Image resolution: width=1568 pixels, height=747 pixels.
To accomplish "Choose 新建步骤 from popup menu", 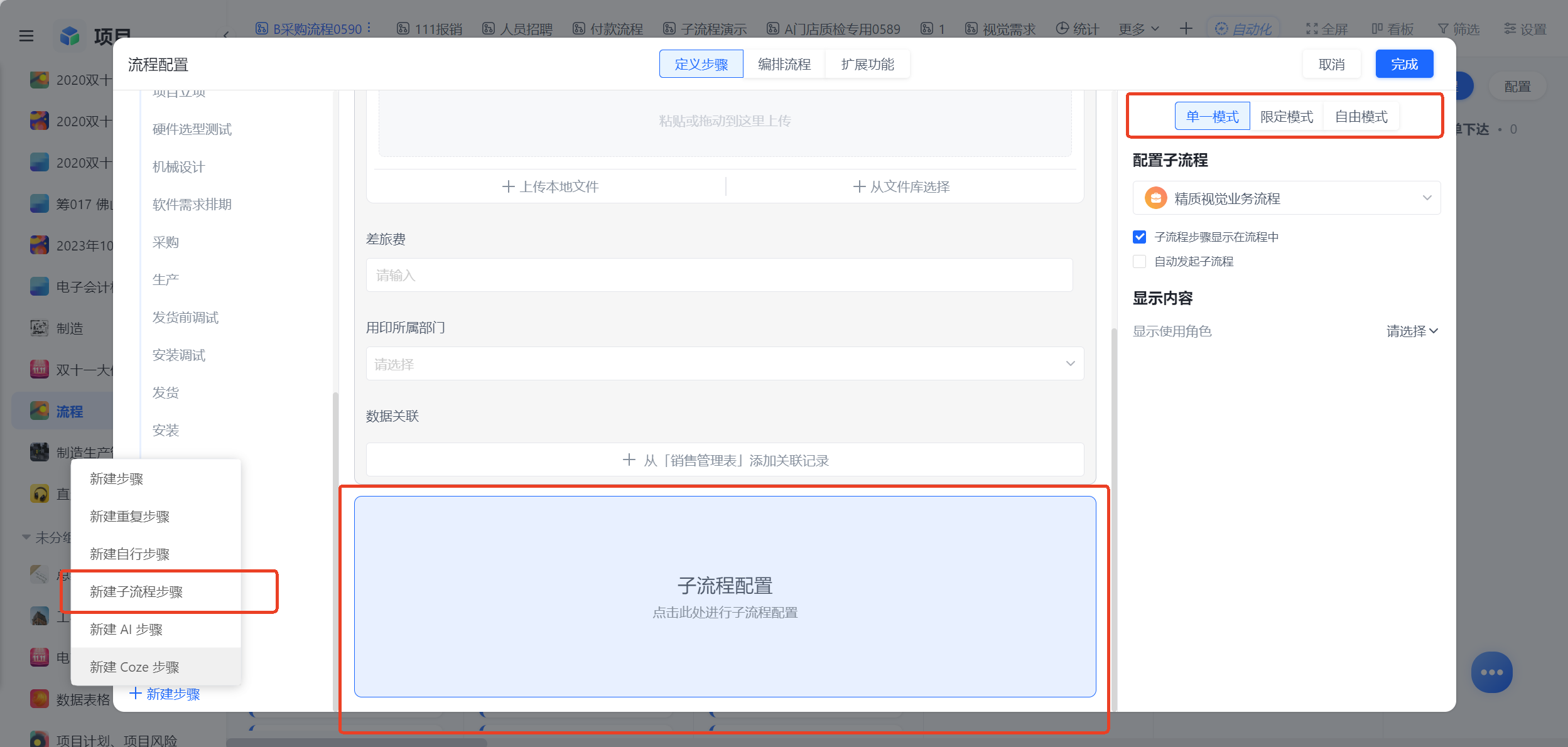I will click(x=156, y=479).
